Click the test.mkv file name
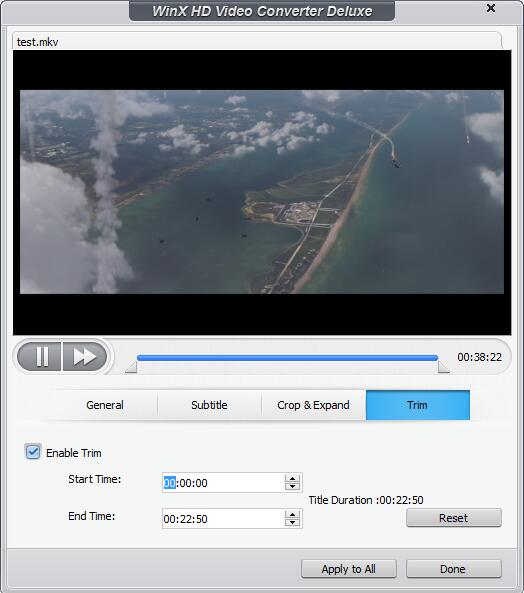This screenshot has width=524, height=593. (37, 42)
